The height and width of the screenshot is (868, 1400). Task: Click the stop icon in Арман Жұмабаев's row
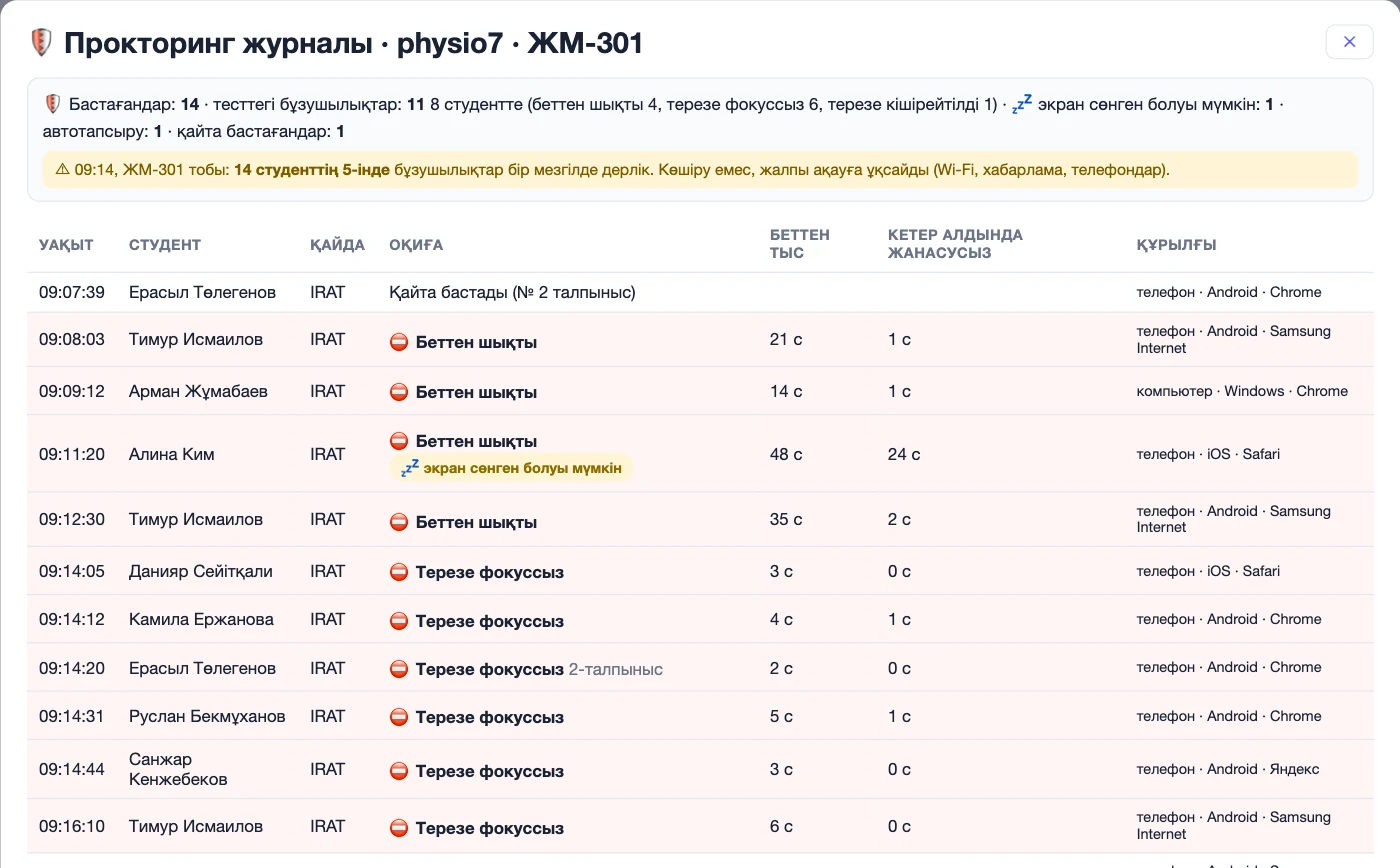click(399, 392)
